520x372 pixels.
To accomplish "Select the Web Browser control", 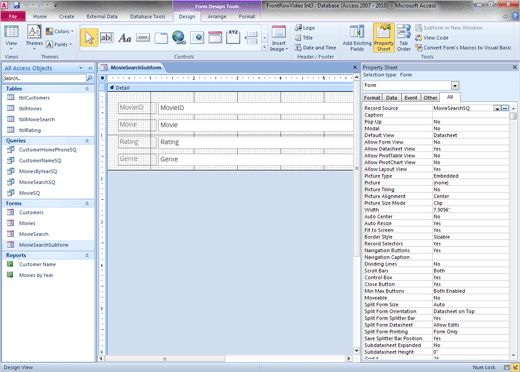I will [x=197, y=38].
